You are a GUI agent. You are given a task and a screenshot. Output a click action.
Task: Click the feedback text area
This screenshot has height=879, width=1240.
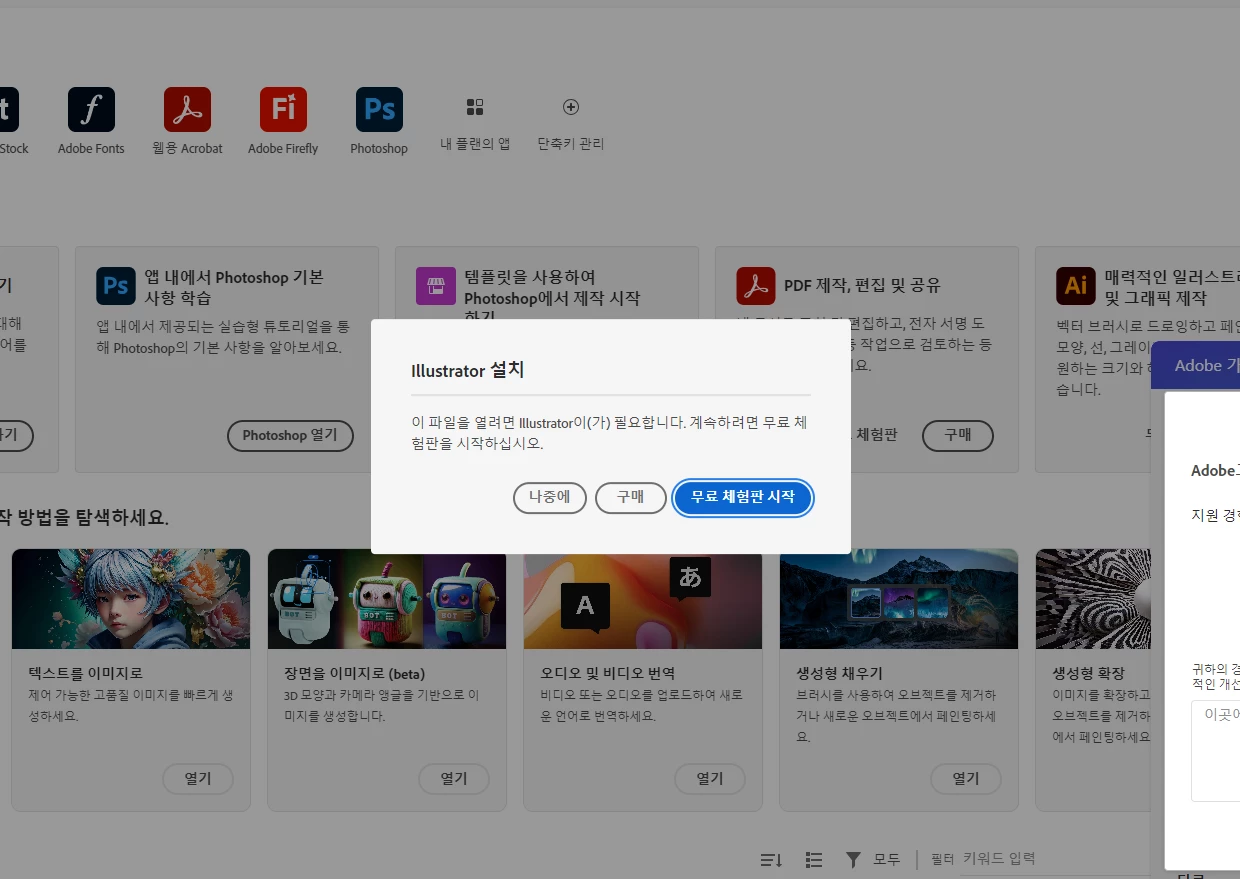click(x=1215, y=751)
